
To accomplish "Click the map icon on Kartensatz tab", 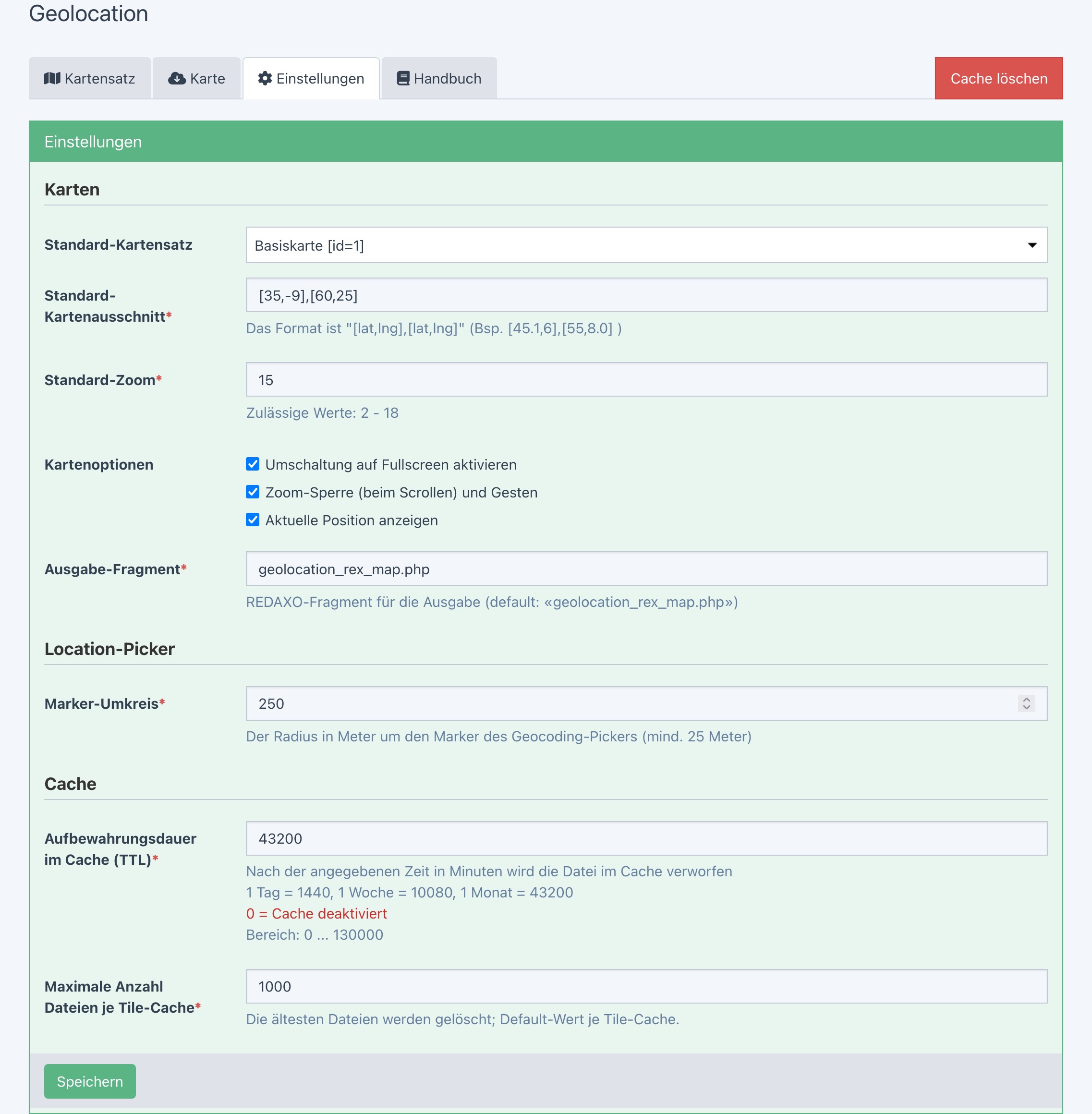I will pos(52,79).
